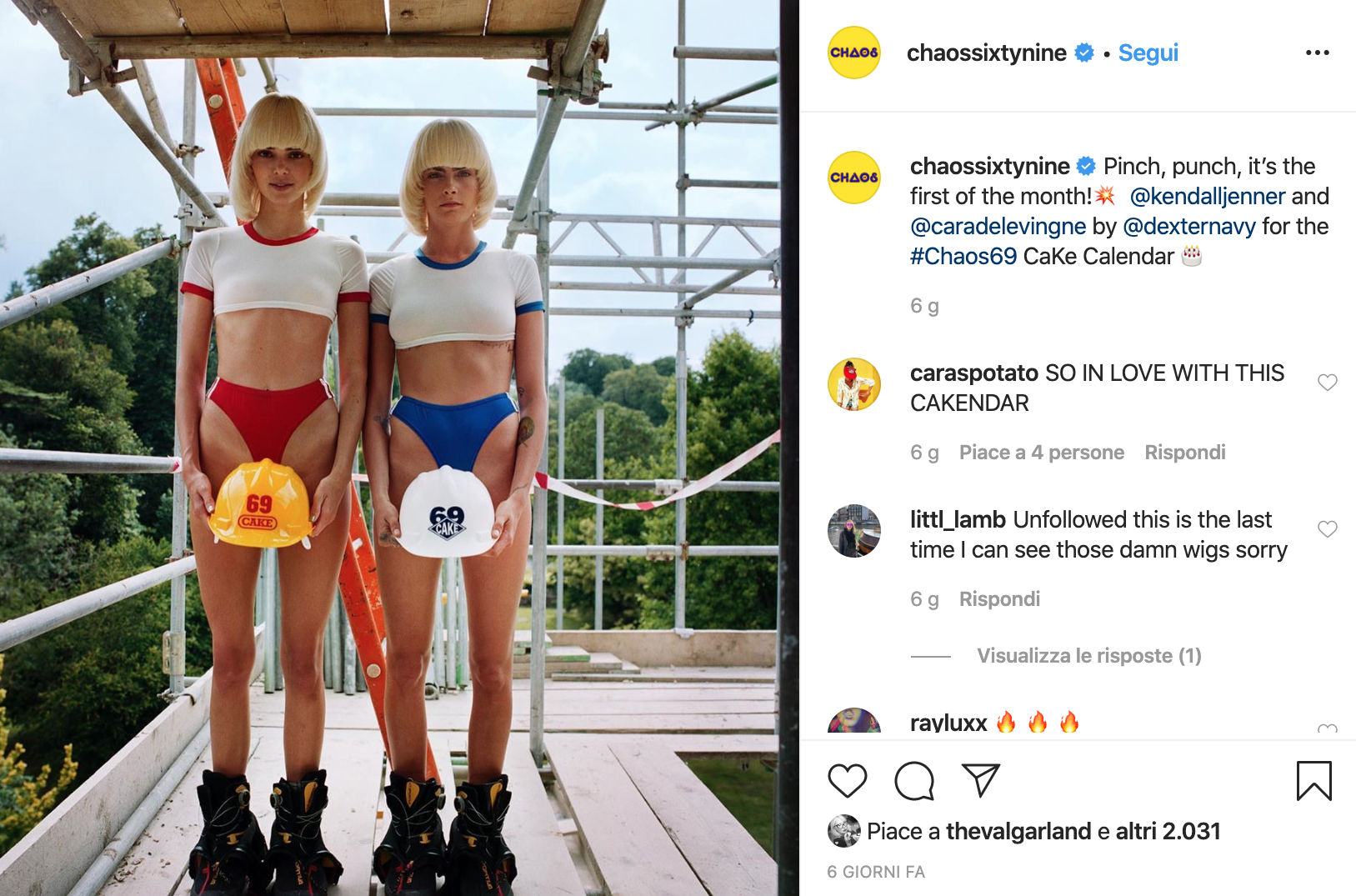Open caraspotato's profile picture
1356x896 pixels.
click(x=854, y=384)
